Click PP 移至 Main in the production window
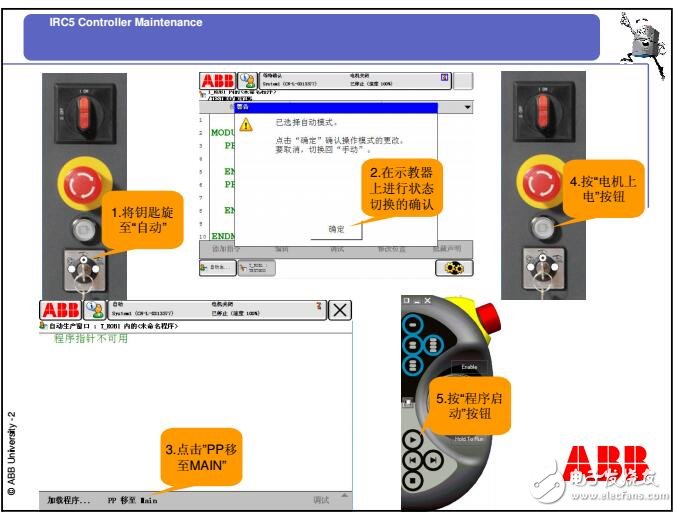 [x=133, y=500]
